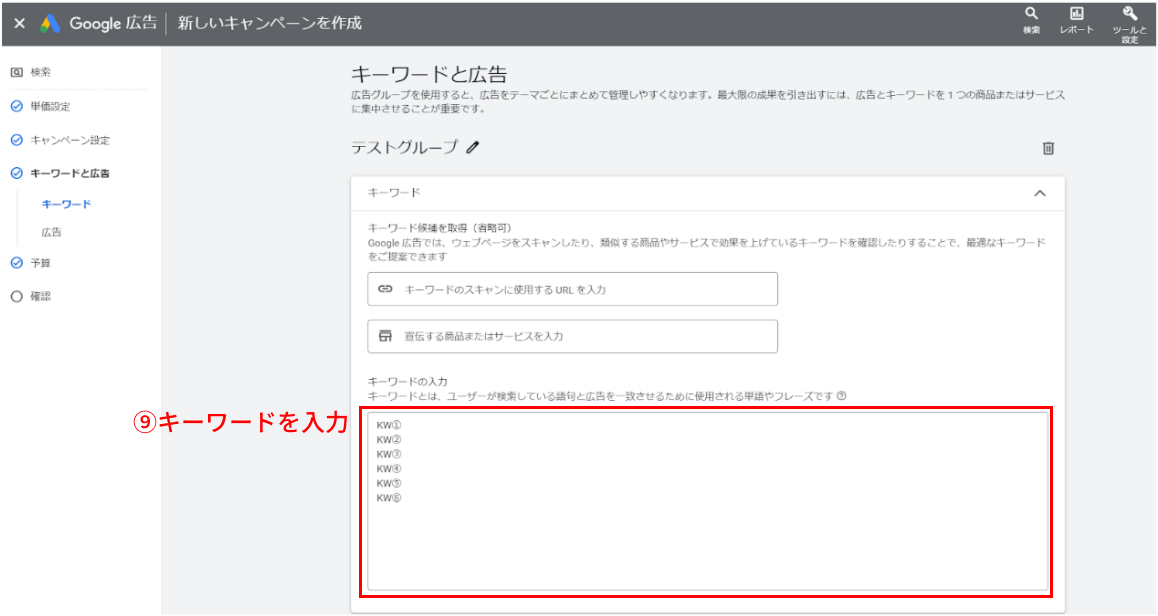Go to 予算 step
This screenshot has width=1158, height=616.
(x=41, y=263)
